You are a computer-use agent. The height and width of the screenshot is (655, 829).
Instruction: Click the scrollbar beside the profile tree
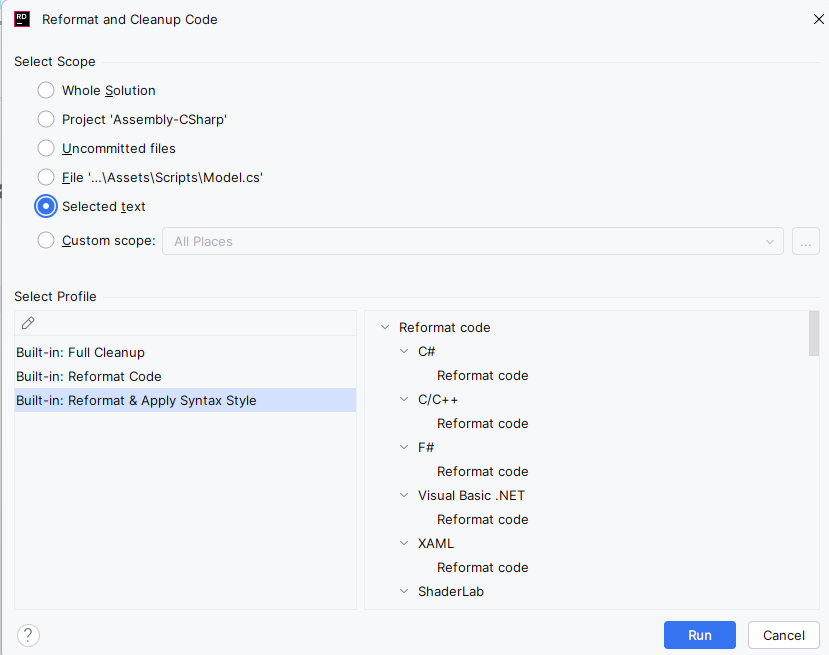812,340
